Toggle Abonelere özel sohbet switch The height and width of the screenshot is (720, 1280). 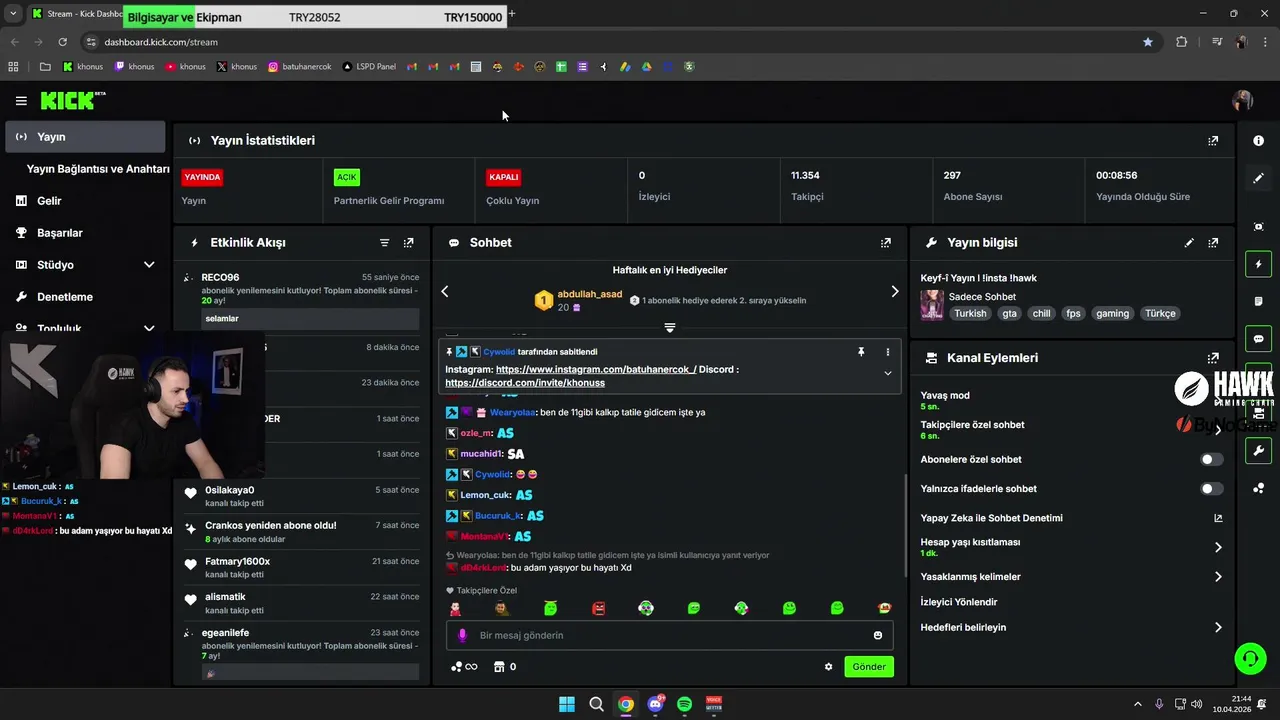[x=1211, y=460]
